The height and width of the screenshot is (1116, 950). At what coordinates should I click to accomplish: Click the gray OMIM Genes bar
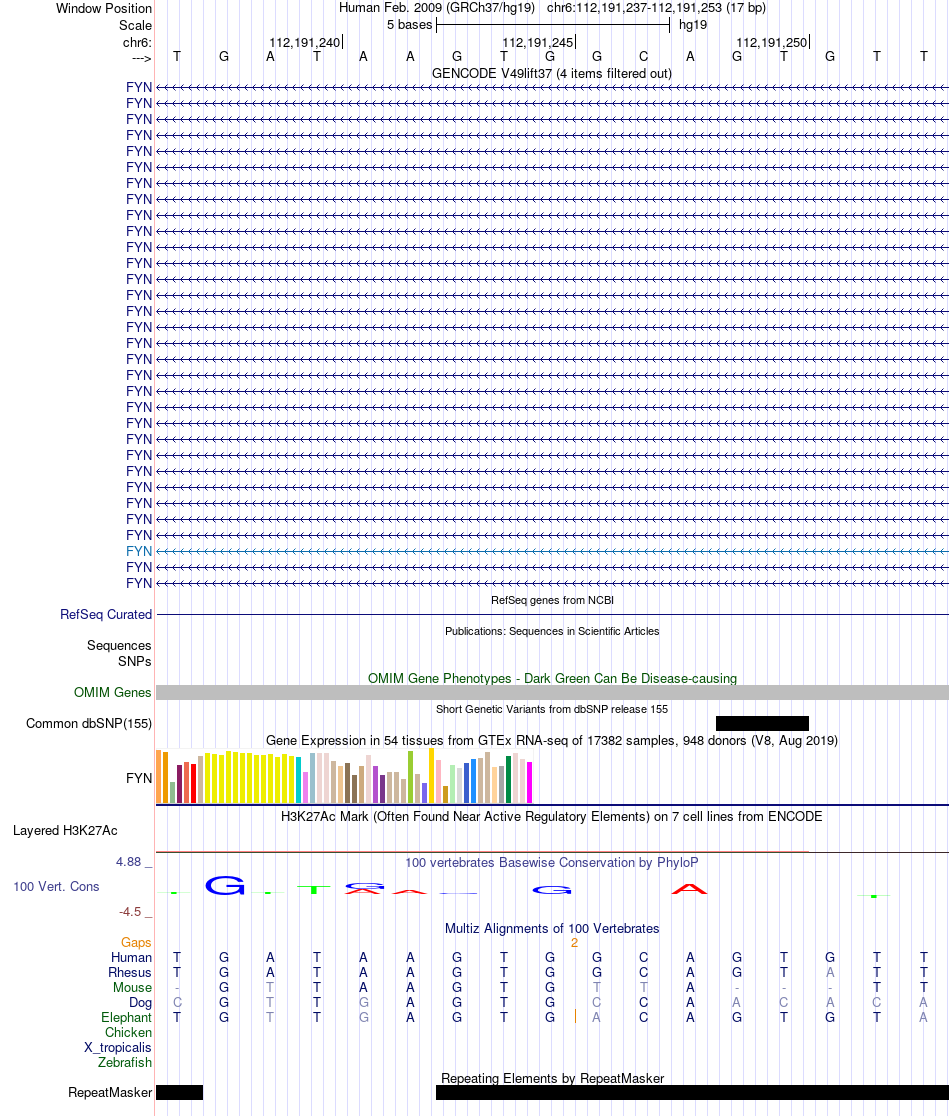pos(552,693)
